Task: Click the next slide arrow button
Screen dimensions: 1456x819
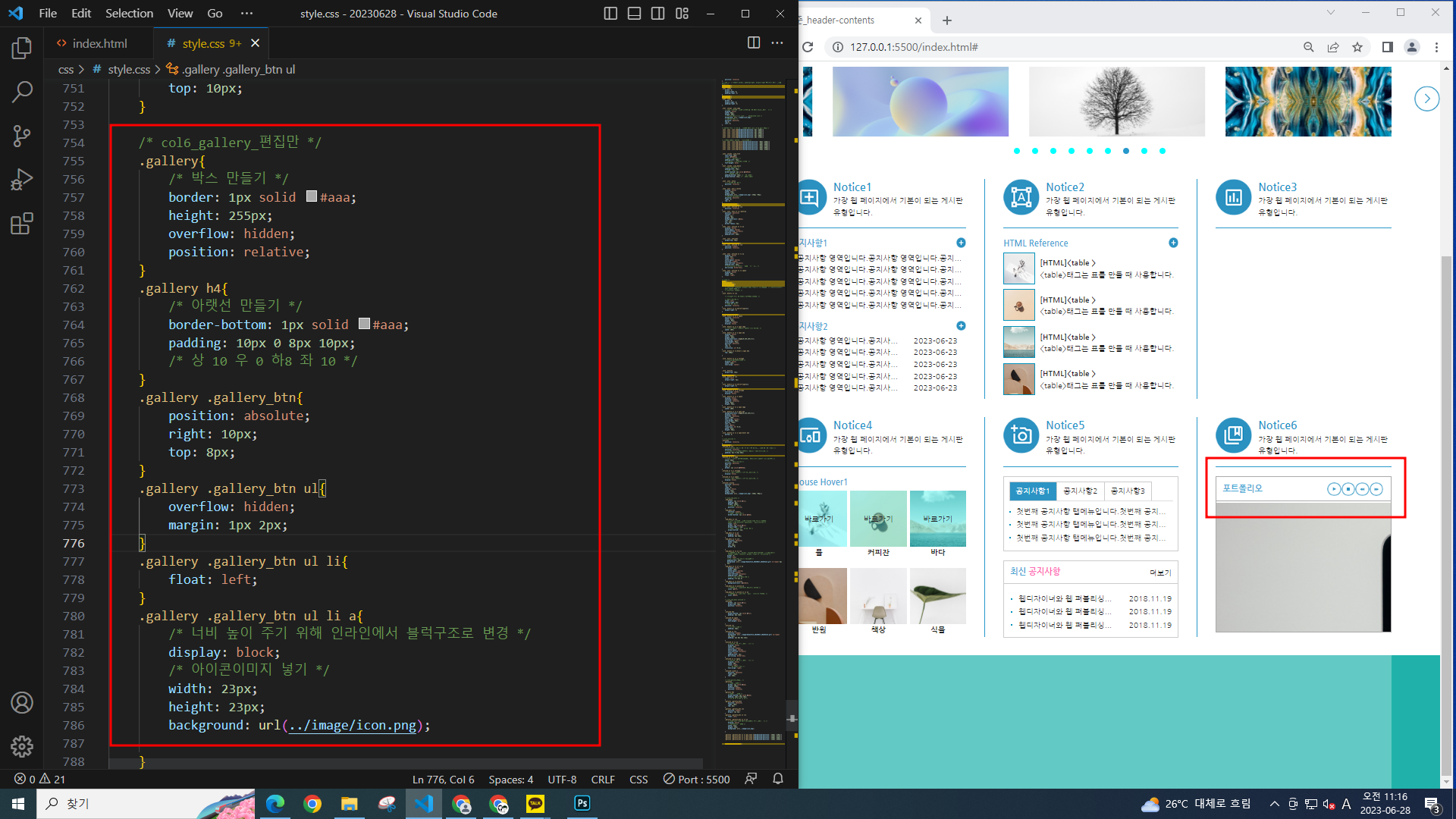Action: pyautogui.click(x=1426, y=99)
